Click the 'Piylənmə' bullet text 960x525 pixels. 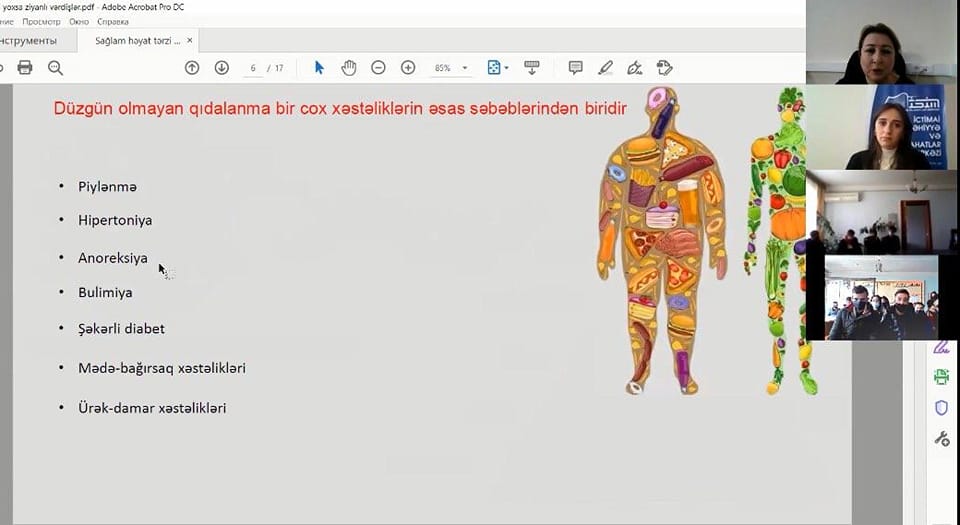pyautogui.click(x=107, y=187)
